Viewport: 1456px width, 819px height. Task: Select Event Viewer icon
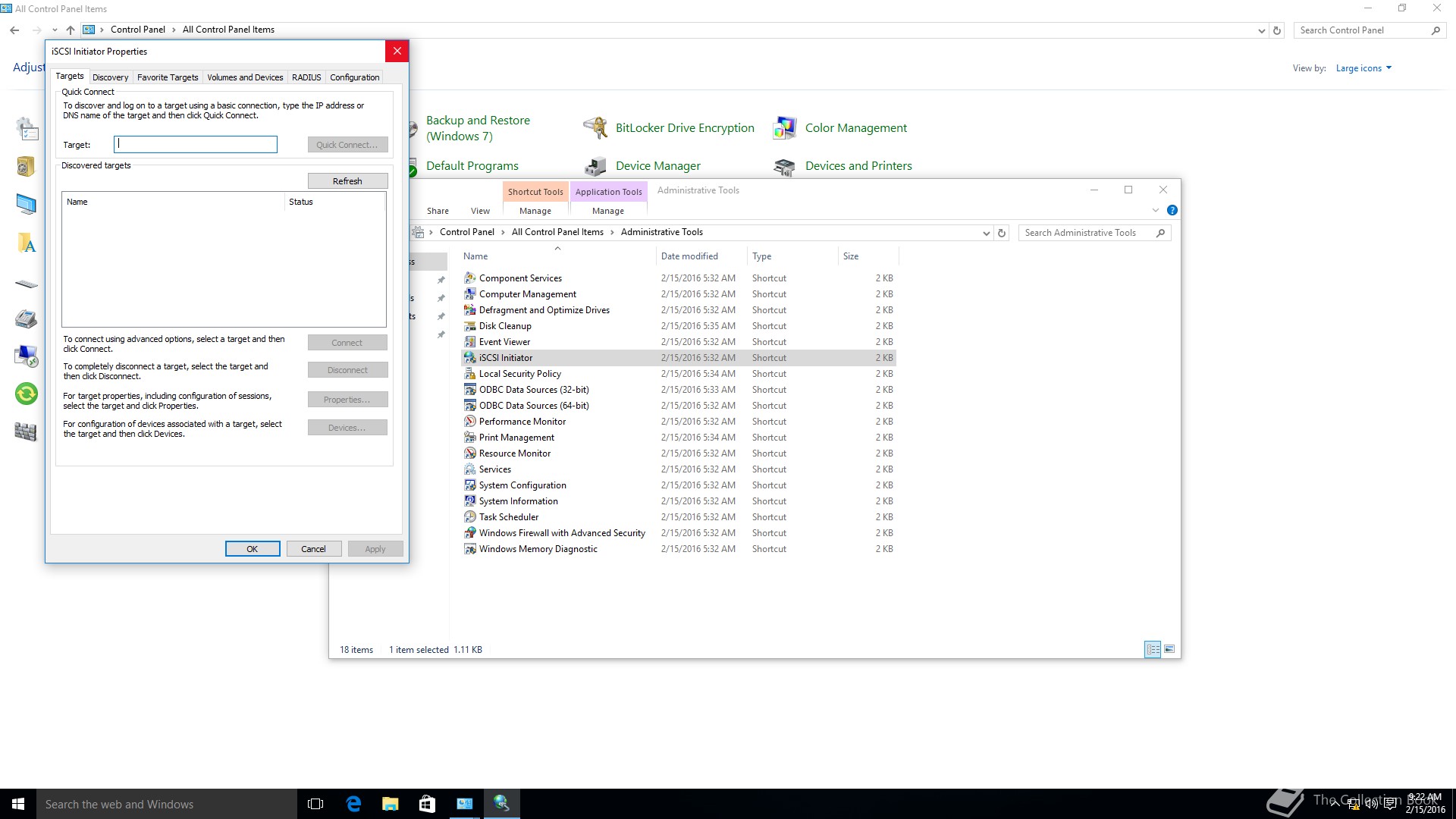tap(470, 342)
